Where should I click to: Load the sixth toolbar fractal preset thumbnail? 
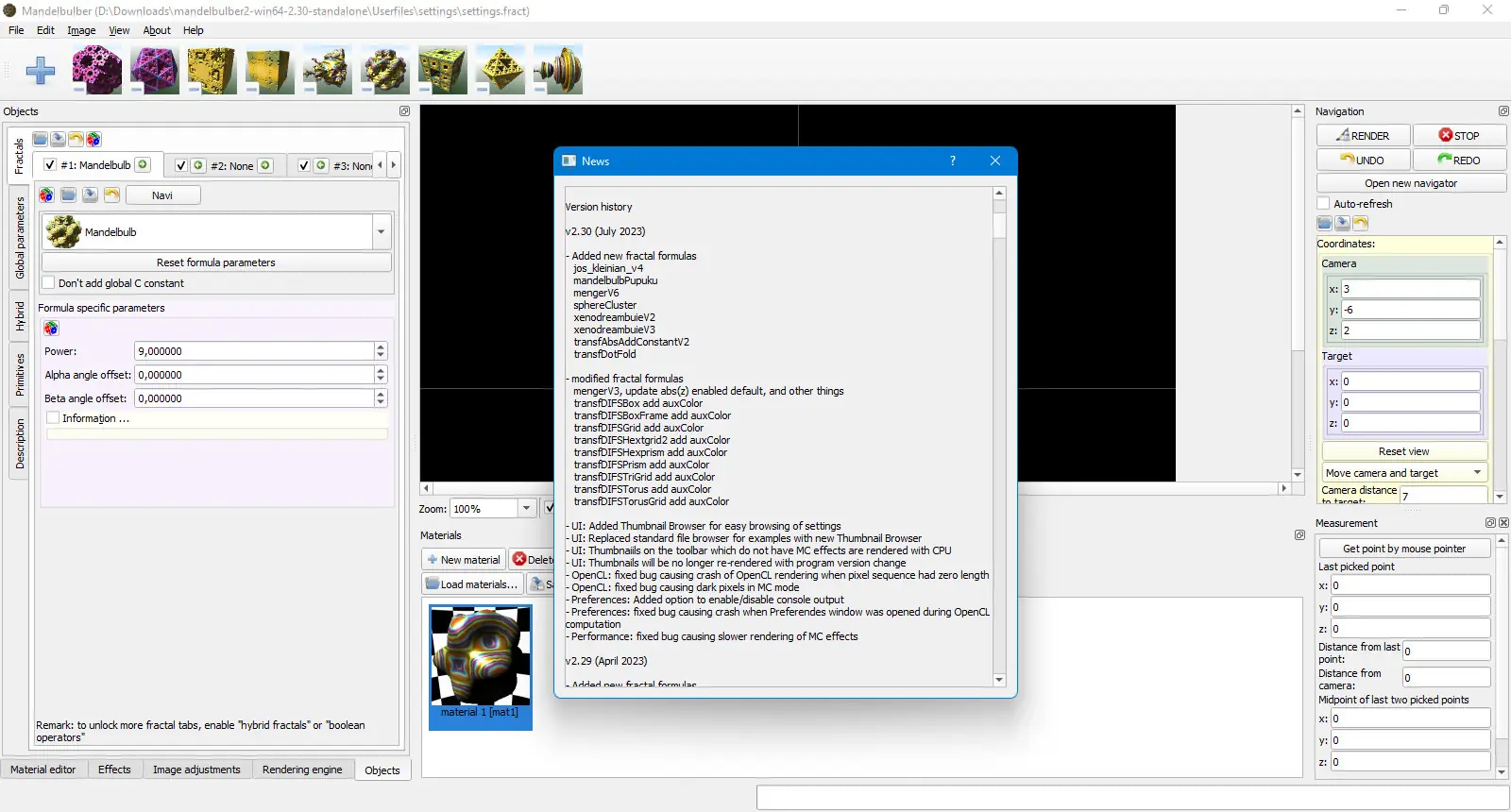[x=385, y=70]
